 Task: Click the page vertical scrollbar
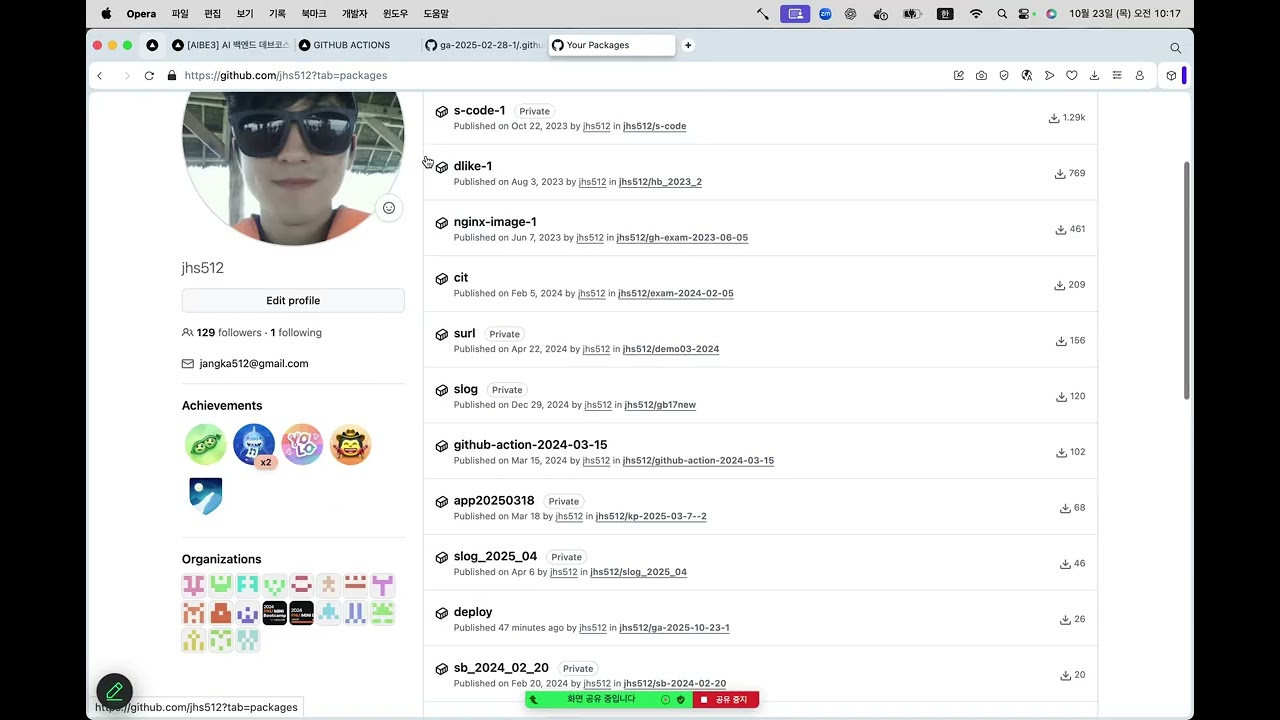pos(1187,280)
